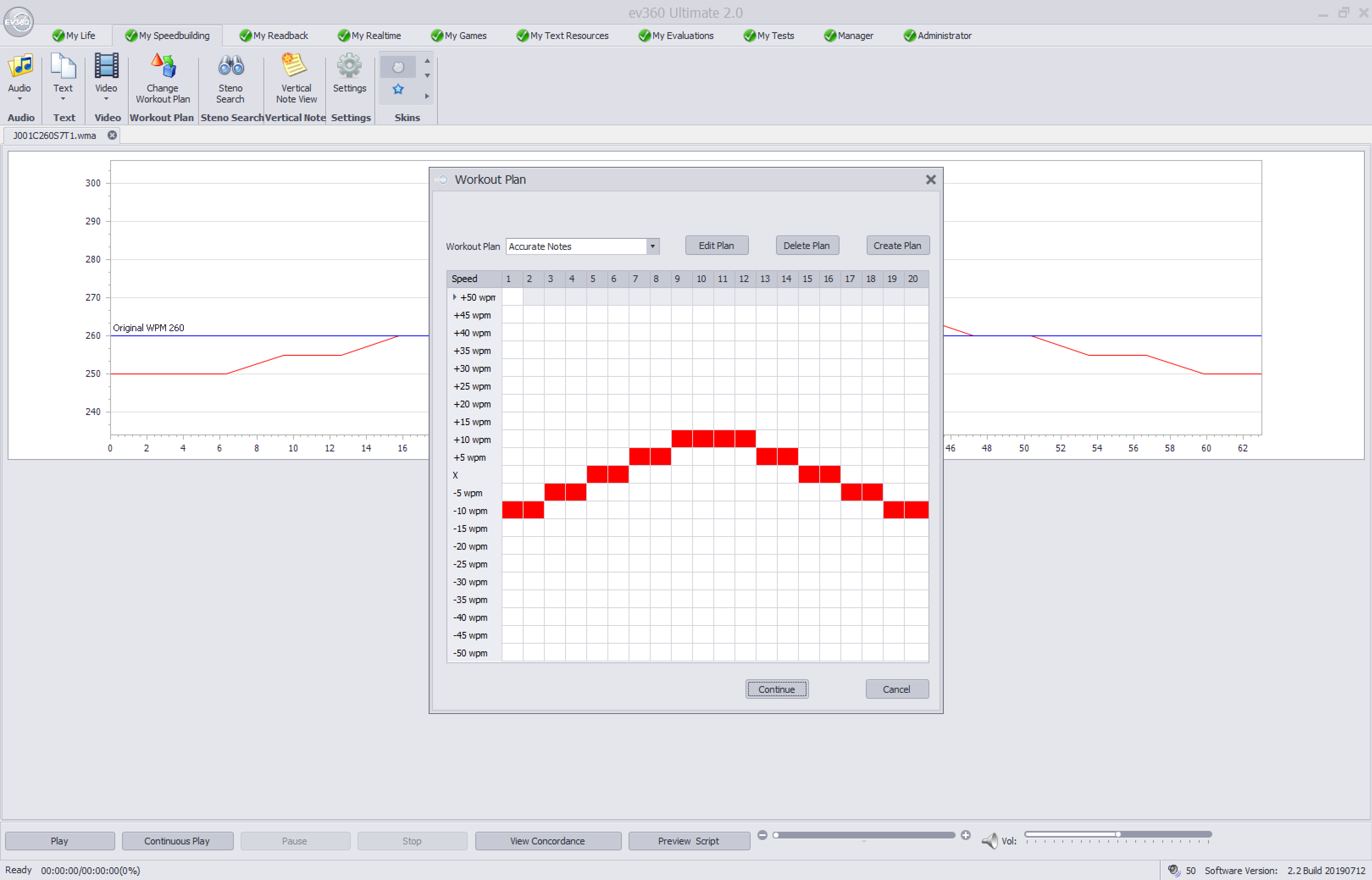Click the volume slider handle
This screenshot has width=1372, height=880.
1118,834
